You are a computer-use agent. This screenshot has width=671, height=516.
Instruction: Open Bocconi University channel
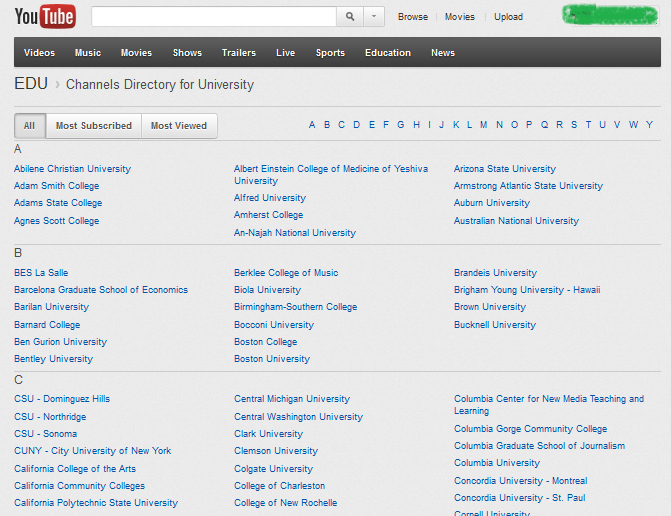[274, 325]
